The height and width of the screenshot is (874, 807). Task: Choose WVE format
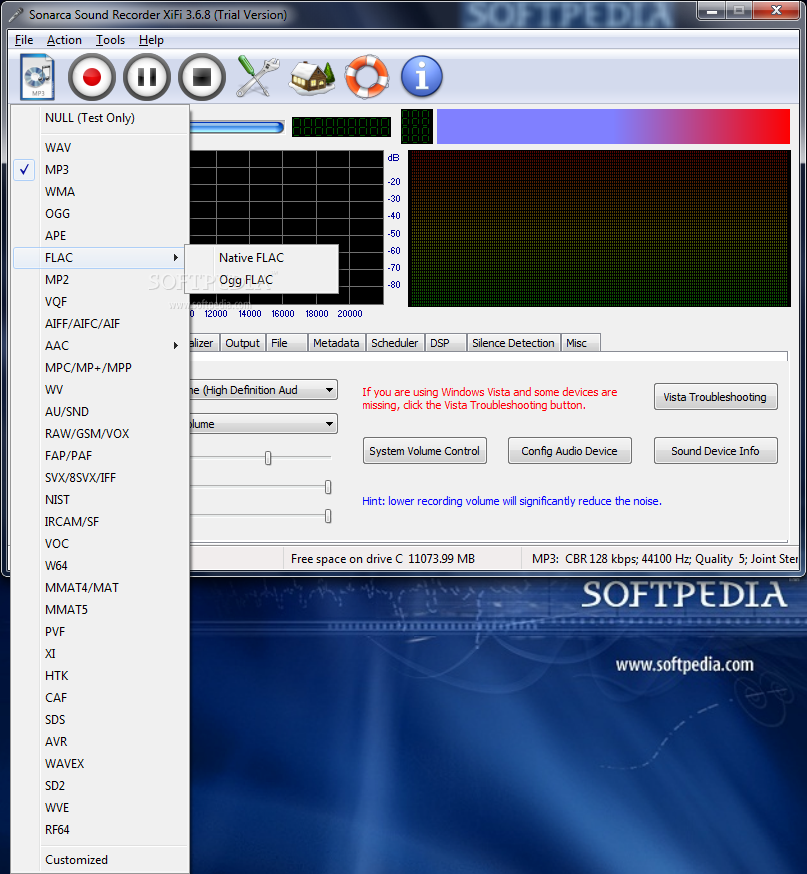click(x=100, y=808)
